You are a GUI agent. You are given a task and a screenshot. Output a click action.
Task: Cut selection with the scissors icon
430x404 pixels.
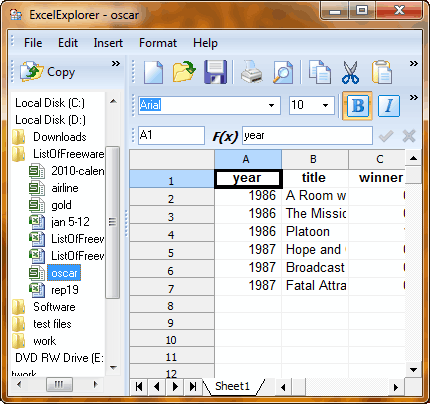[x=350, y=72]
